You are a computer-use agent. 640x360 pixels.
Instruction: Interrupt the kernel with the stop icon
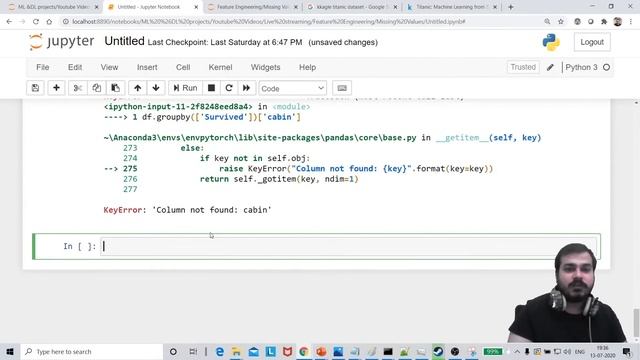[211, 88]
